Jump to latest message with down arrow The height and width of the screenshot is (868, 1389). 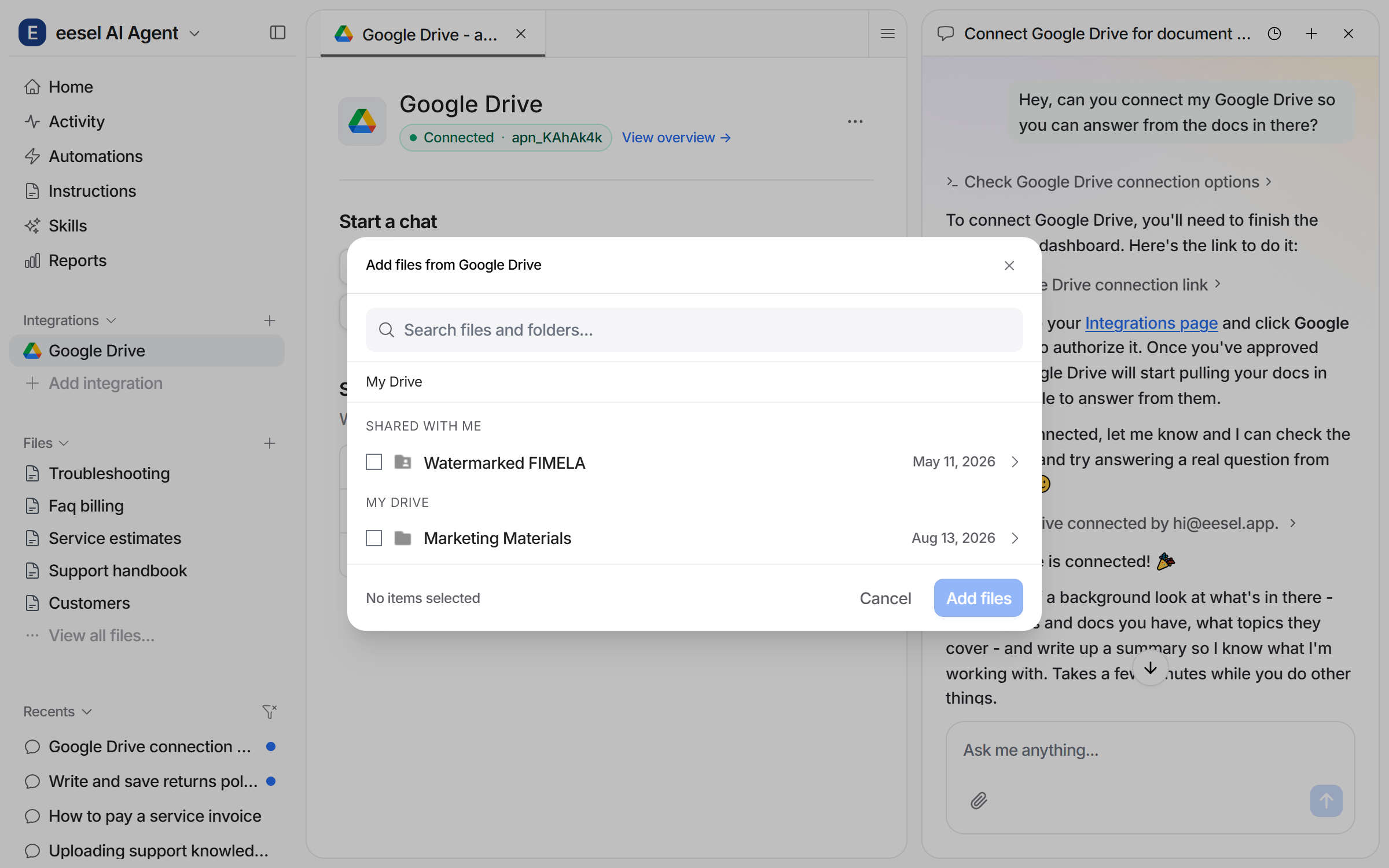(x=1151, y=668)
